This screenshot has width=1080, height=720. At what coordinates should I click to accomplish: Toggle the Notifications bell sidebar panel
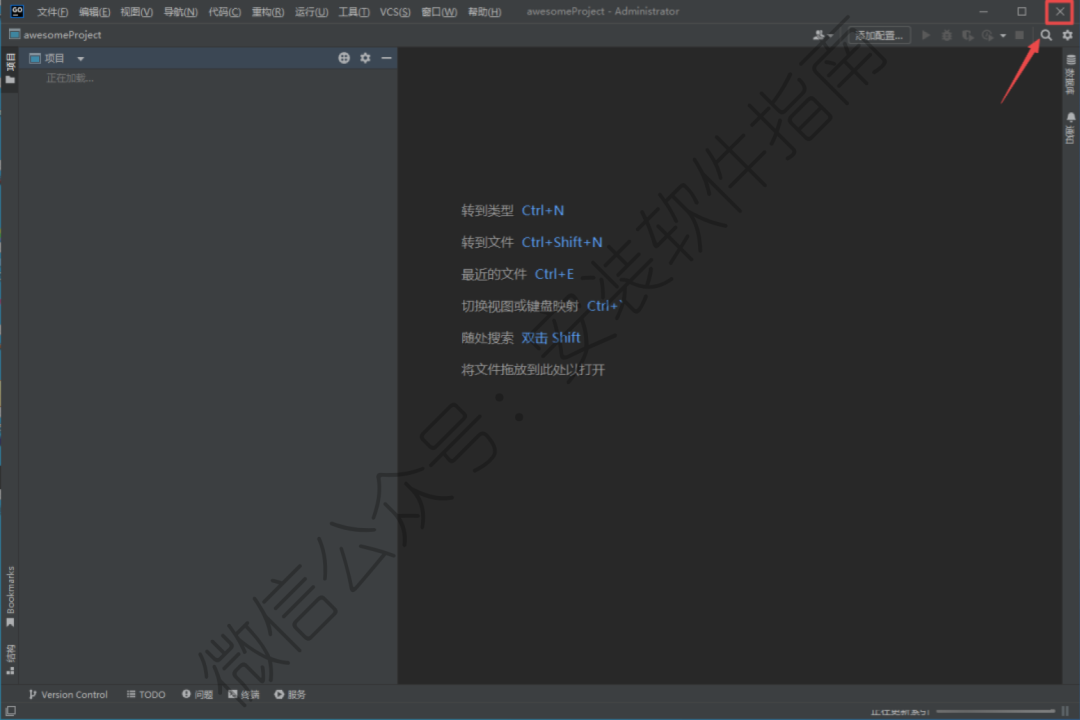pos(1071,128)
